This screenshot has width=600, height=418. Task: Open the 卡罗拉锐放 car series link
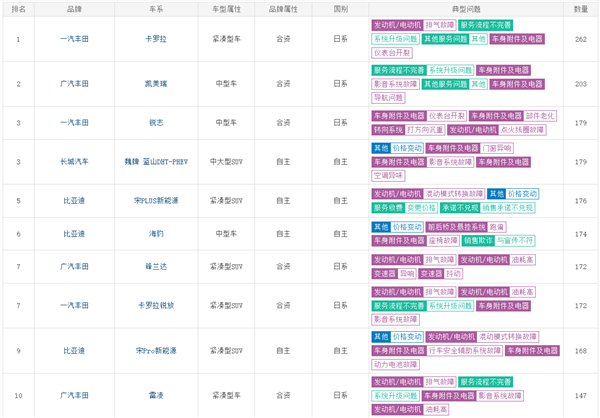(x=156, y=306)
